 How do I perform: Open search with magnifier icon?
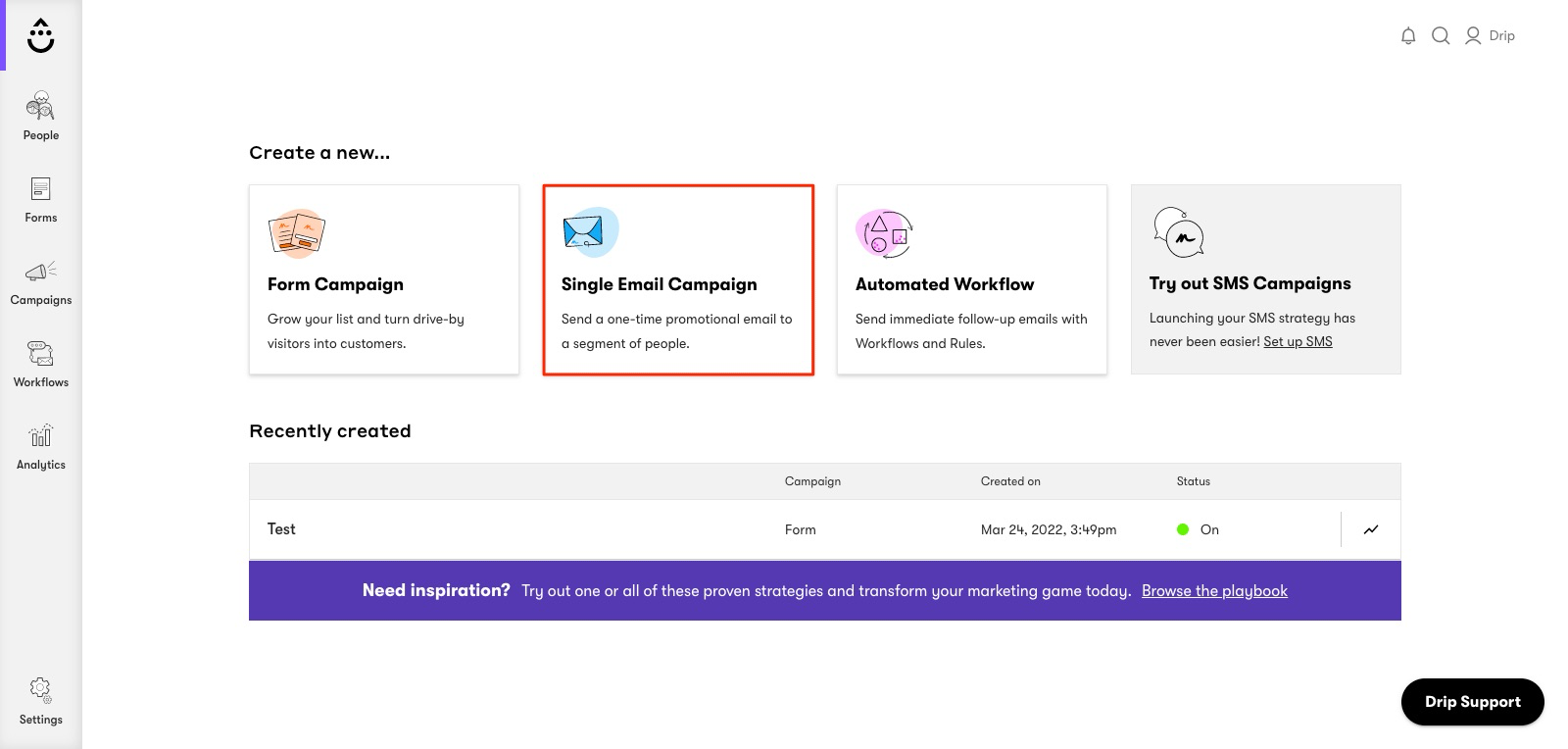click(x=1441, y=36)
